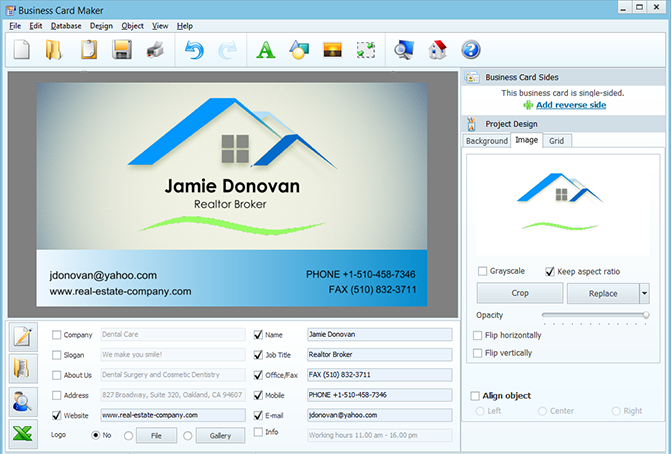Open help with blue question mark
The image size is (671, 454).
tap(471, 50)
